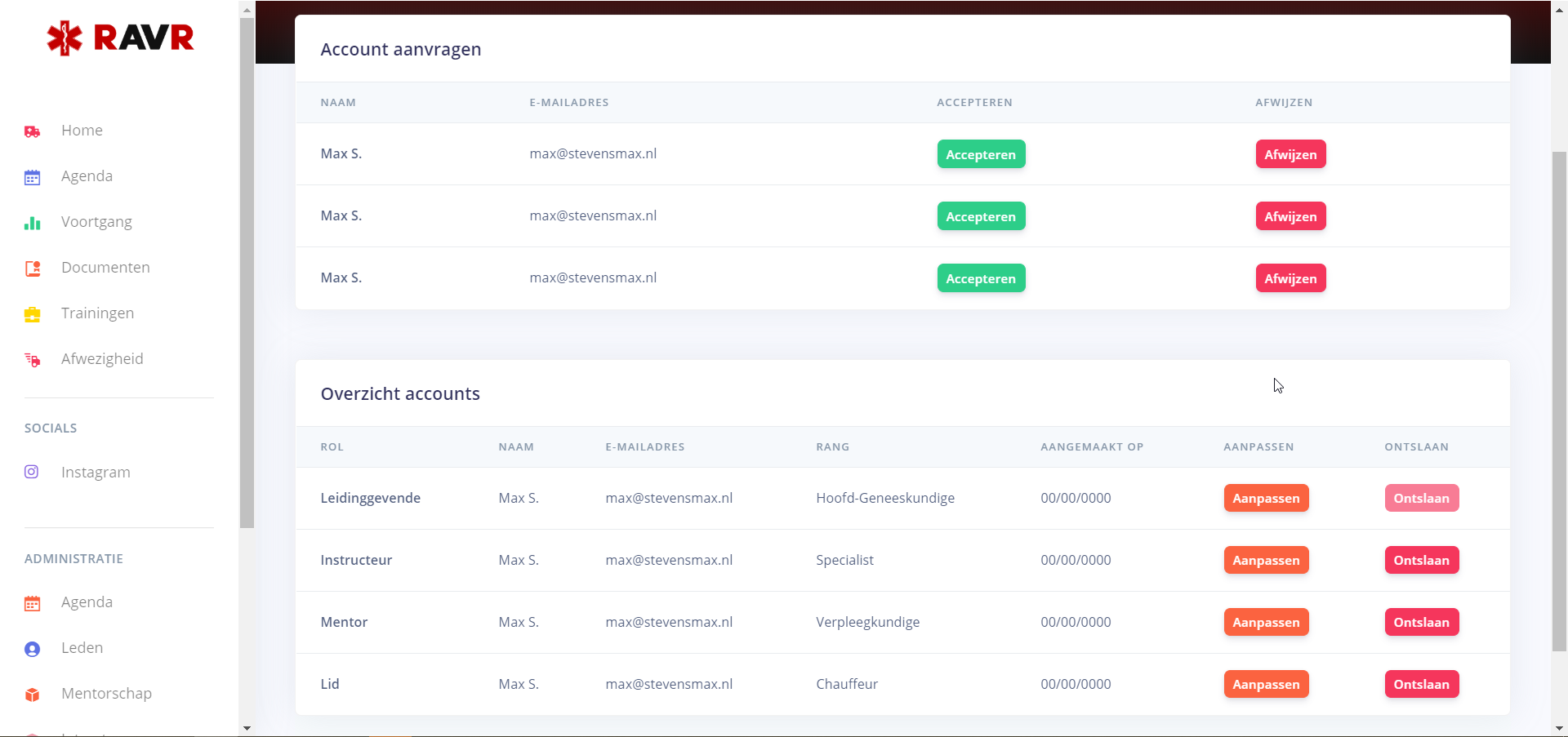
Task: Accept the first account request
Action: pyautogui.click(x=980, y=154)
